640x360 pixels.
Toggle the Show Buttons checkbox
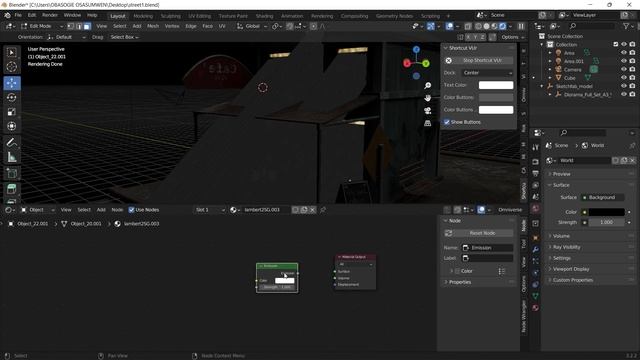tap(447, 122)
